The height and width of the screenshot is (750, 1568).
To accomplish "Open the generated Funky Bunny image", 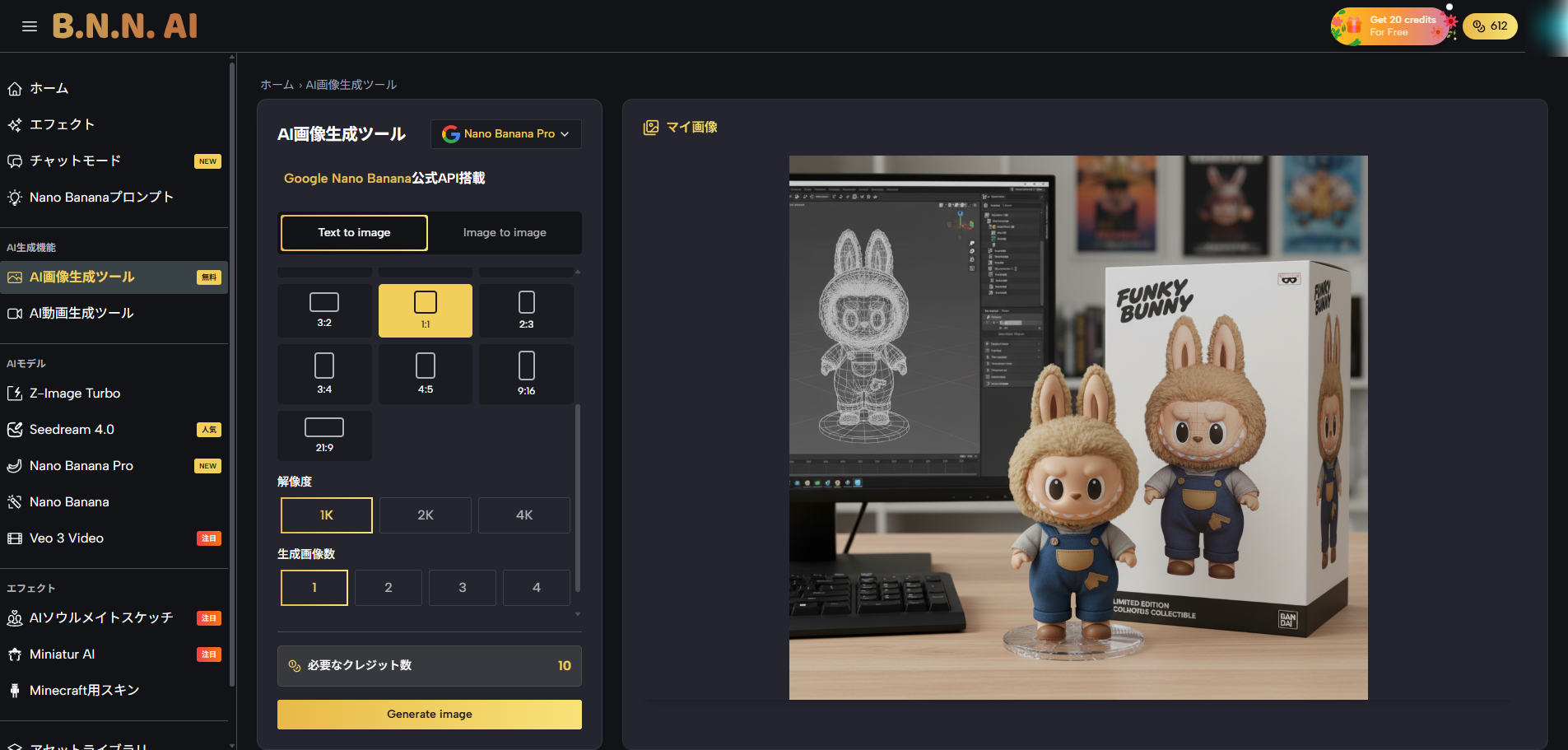I will click(x=1078, y=427).
